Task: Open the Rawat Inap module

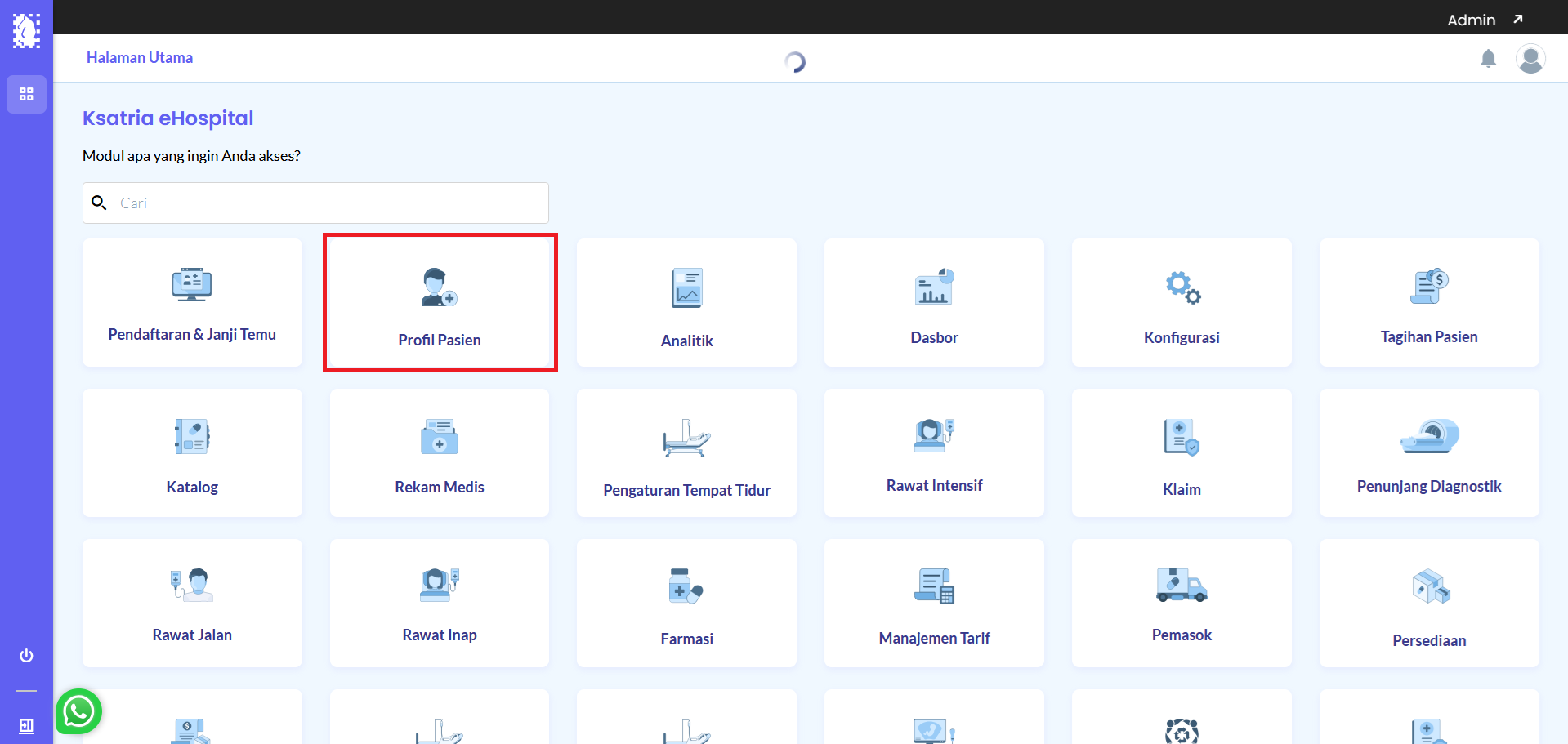Action: pos(440,603)
